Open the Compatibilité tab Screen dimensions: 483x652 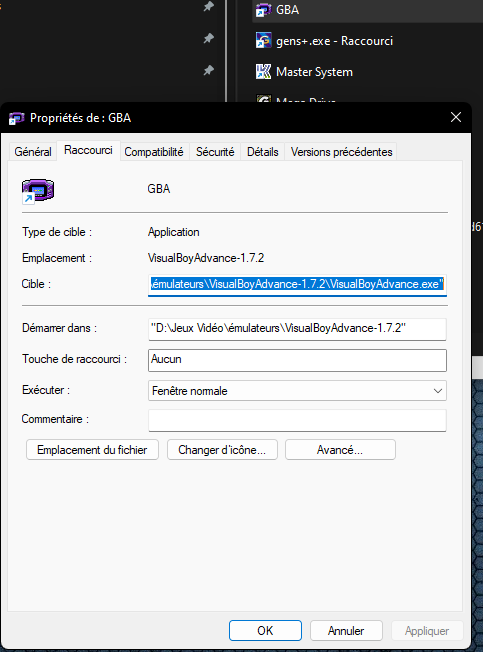click(x=154, y=152)
